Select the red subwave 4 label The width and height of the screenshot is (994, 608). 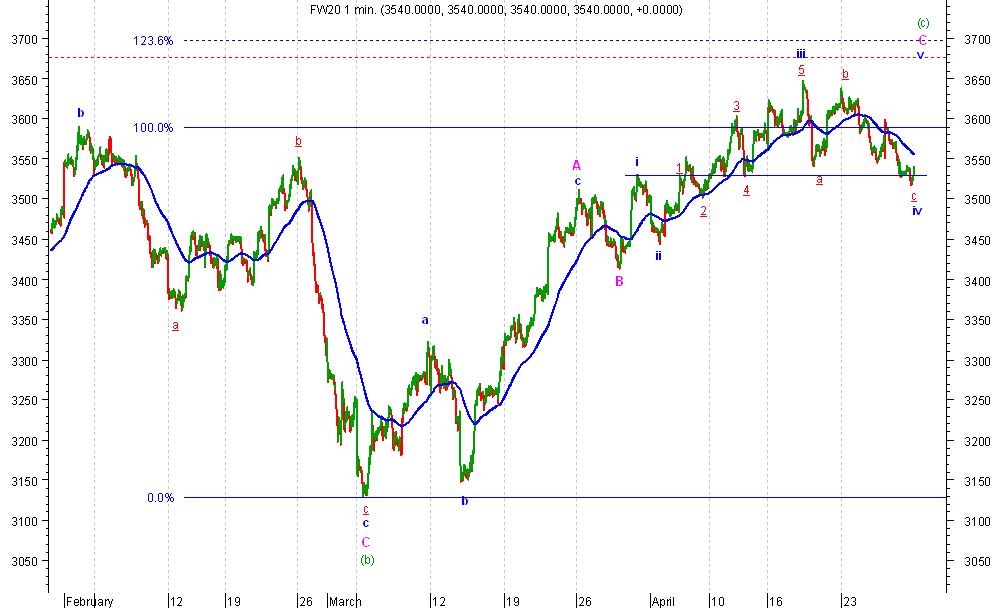[747, 190]
